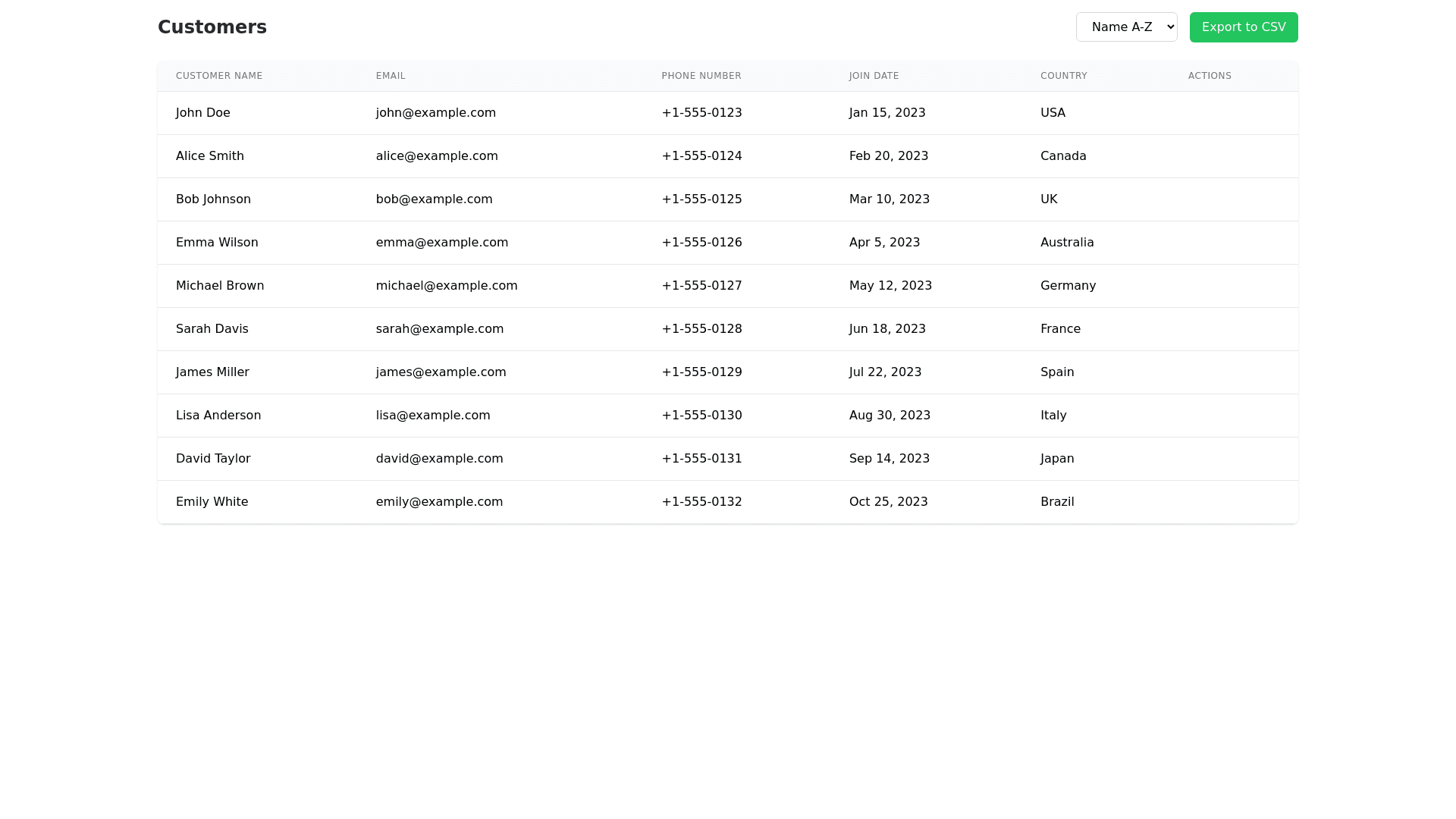Open the Name A-Z sort dropdown

(x=1126, y=27)
